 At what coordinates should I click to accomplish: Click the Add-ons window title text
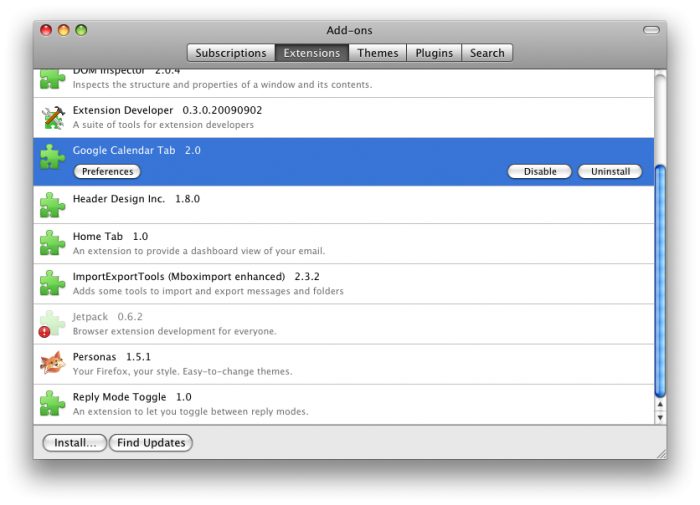pyautogui.click(x=349, y=30)
